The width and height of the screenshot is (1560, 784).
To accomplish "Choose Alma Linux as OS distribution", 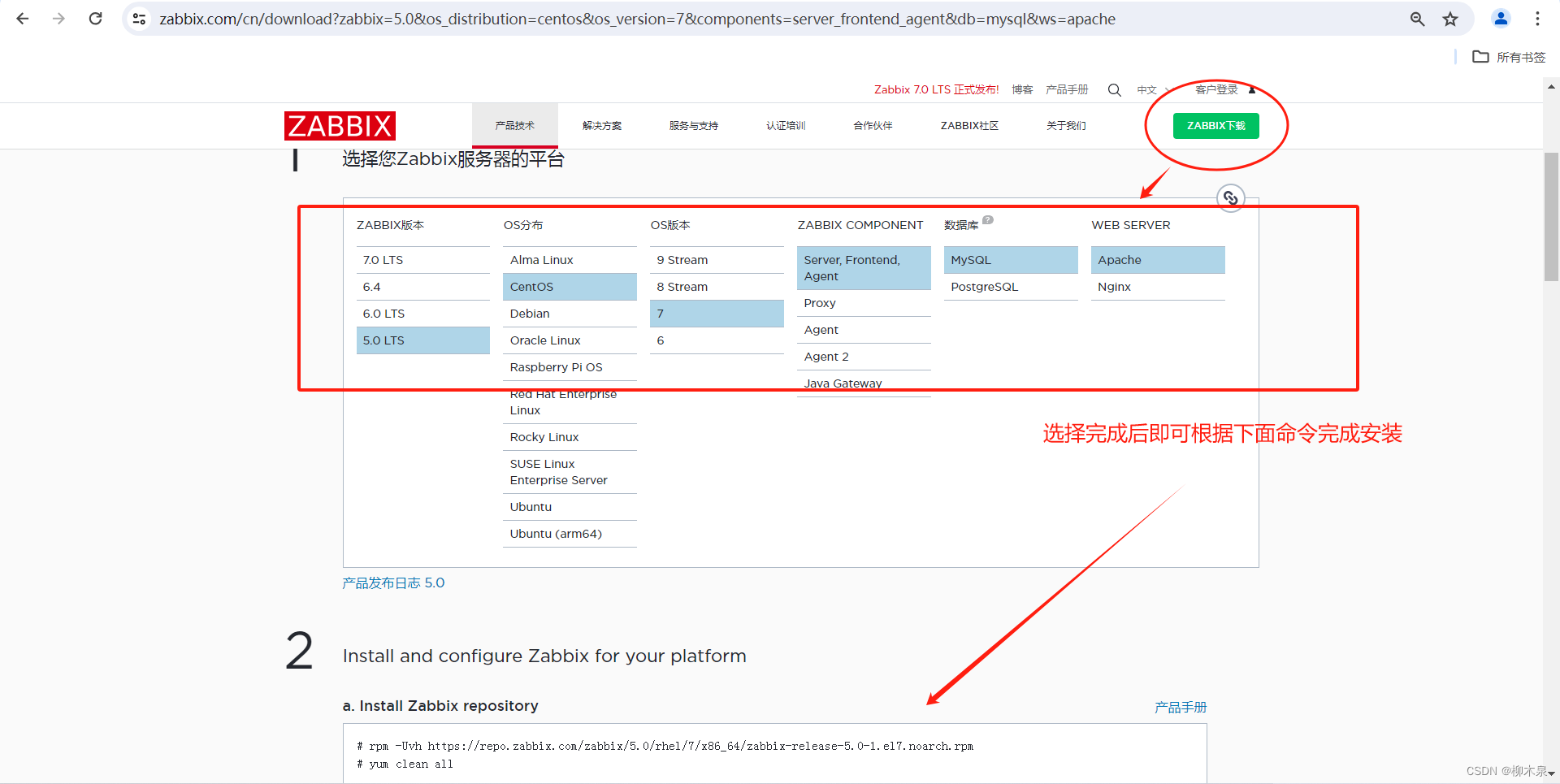I will pyautogui.click(x=570, y=260).
